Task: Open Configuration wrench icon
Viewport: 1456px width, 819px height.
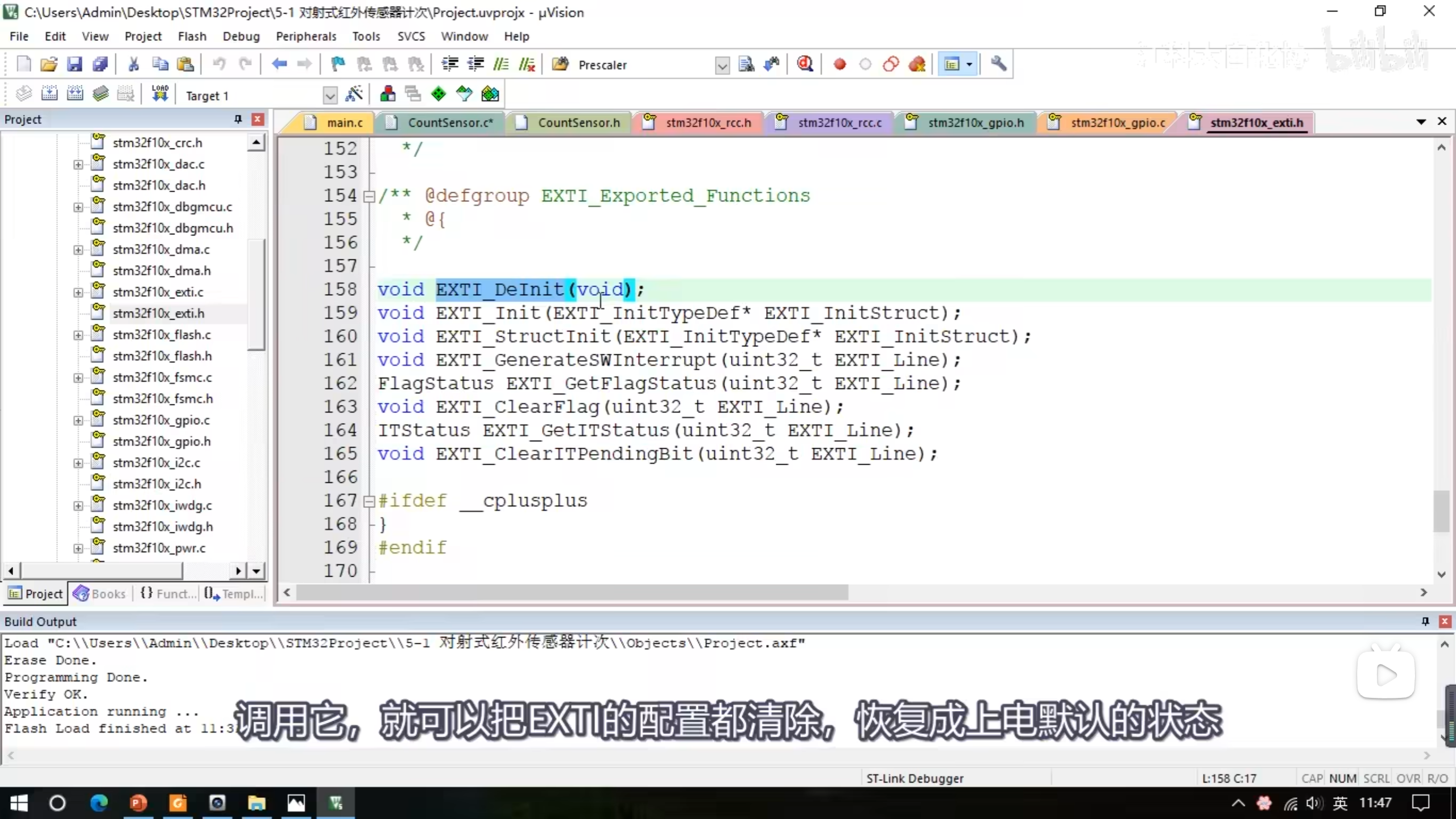Action: click(x=999, y=64)
